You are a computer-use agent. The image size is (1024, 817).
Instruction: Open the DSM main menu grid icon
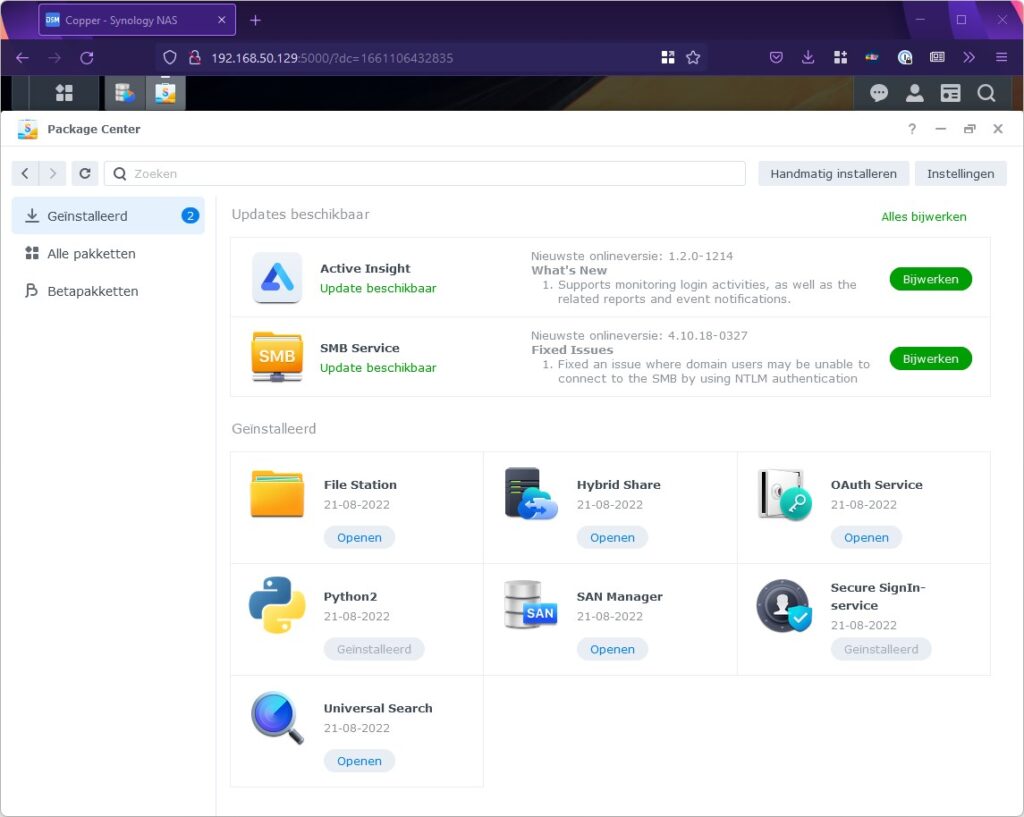(64, 93)
